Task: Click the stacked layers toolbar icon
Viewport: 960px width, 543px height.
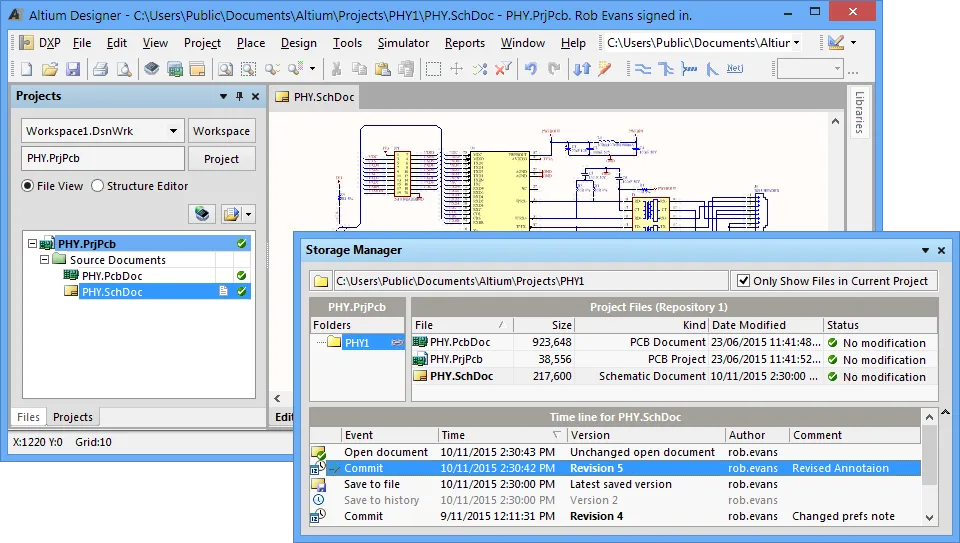Action: (151, 69)
